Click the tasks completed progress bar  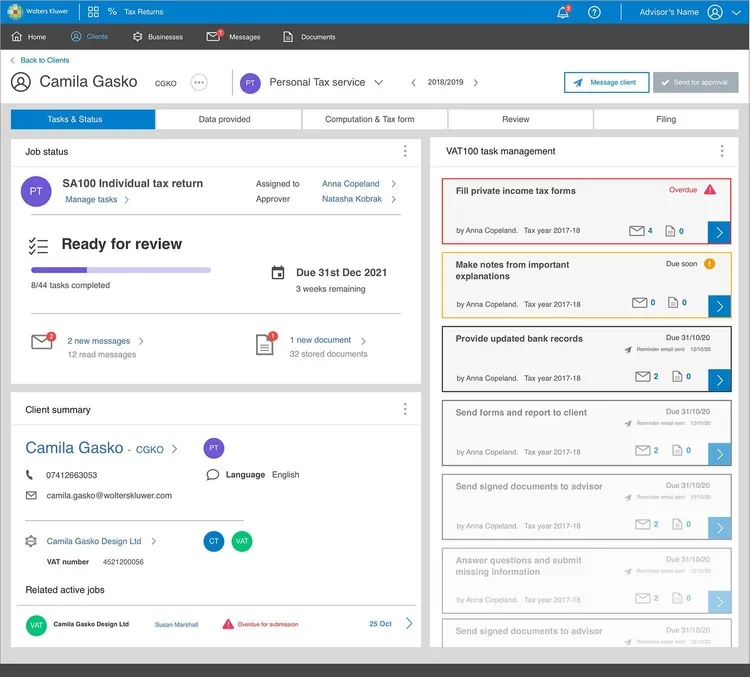pyautogui.click(x=121, y=270)
